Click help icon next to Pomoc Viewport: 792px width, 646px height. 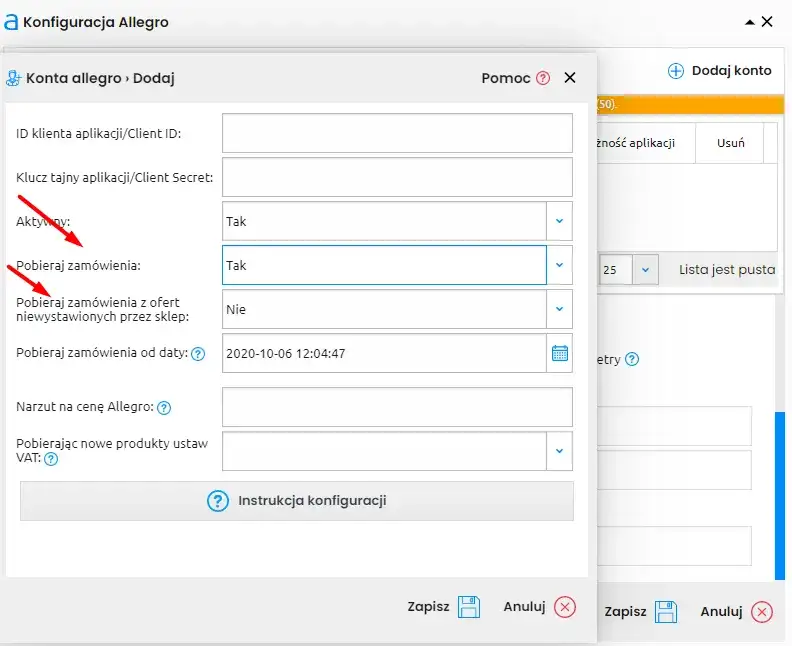click(x=543, y=78)
